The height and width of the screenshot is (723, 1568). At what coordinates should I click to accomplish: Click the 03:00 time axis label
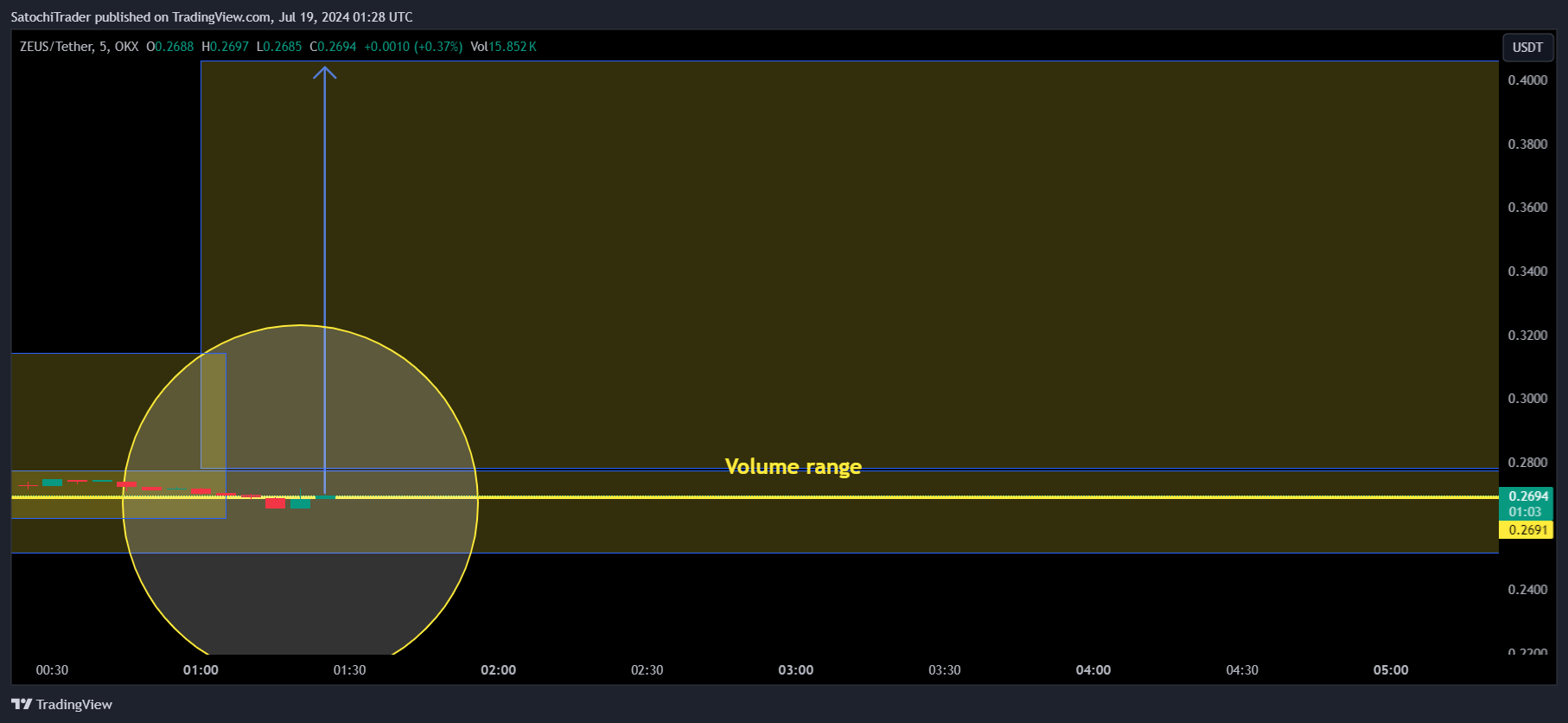click(x=795, y=670)
